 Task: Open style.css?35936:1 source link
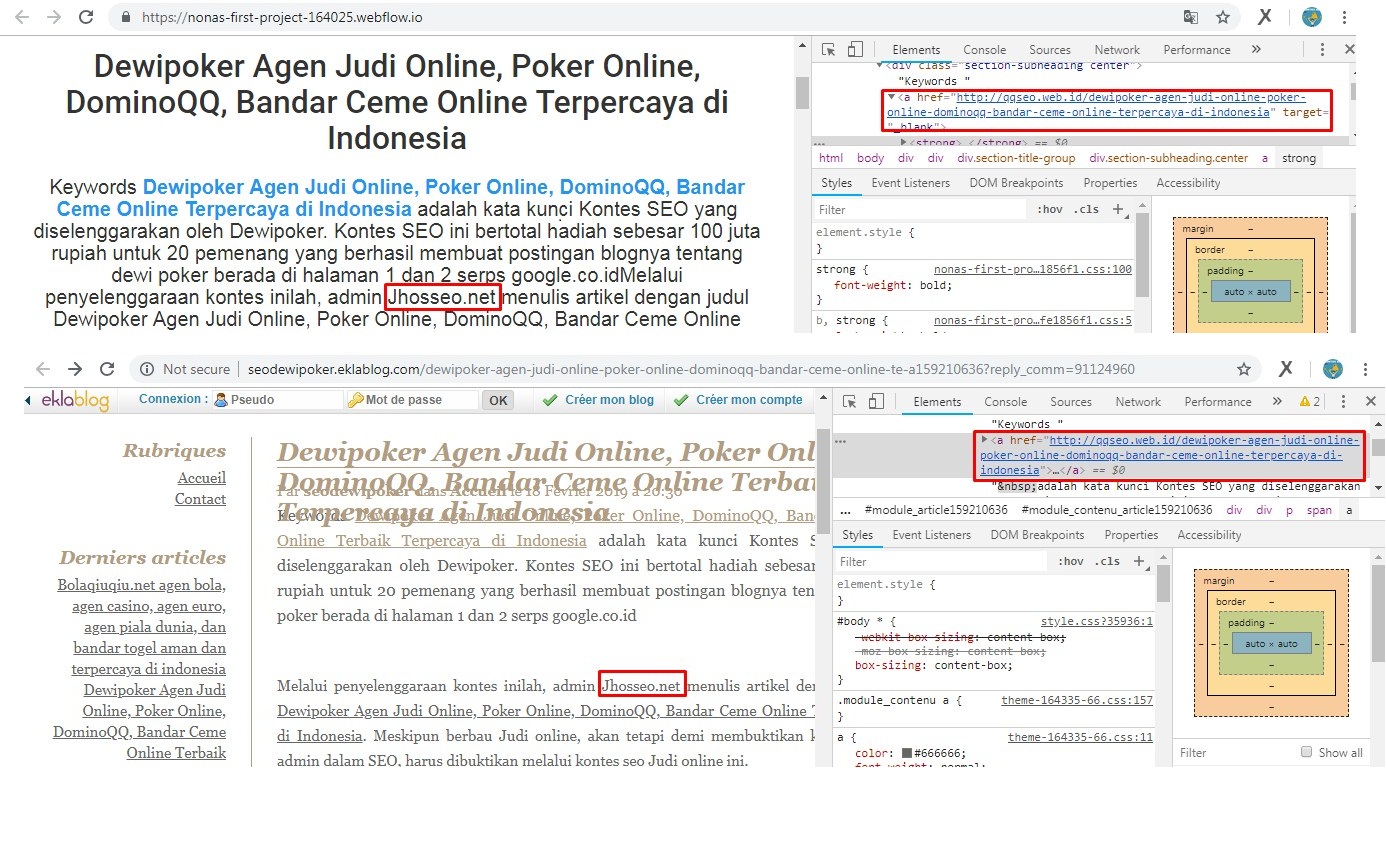click(x=1097, y=621)
